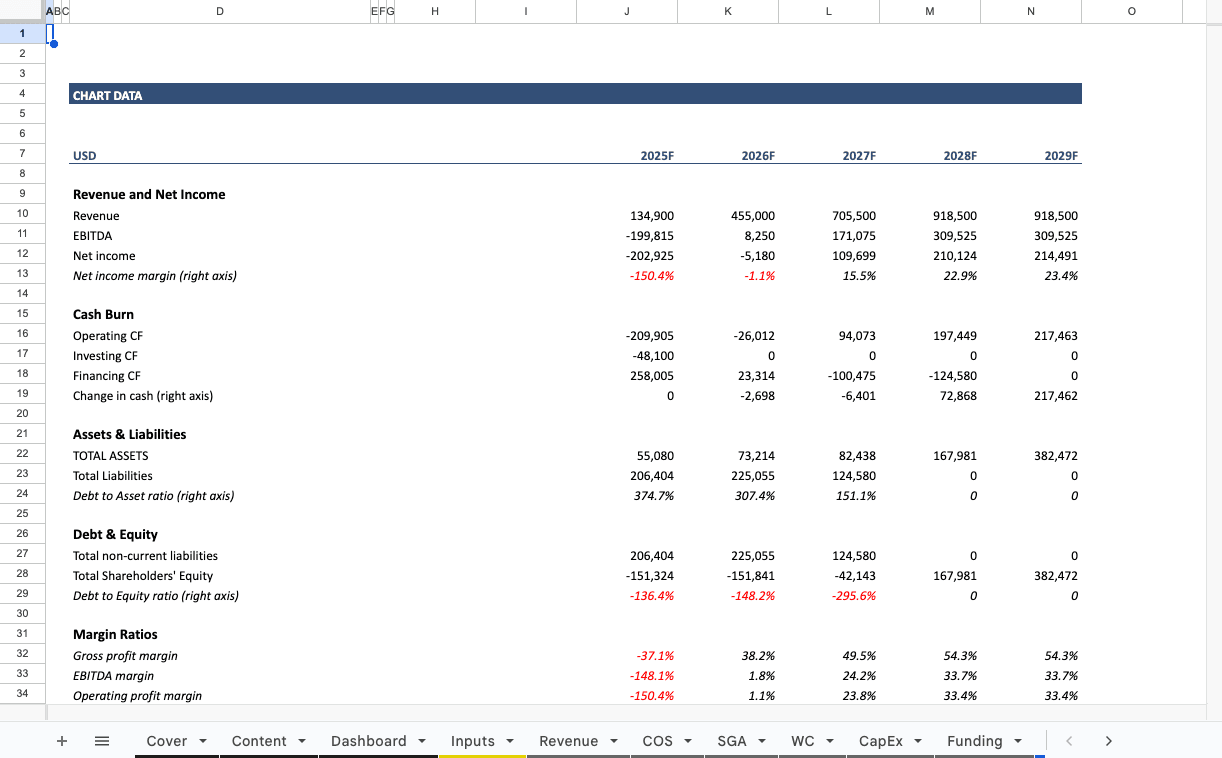This screenshot has width=1222, height=758.
Task: Switch to the Inputs sheet
Action: coord(473,741)
